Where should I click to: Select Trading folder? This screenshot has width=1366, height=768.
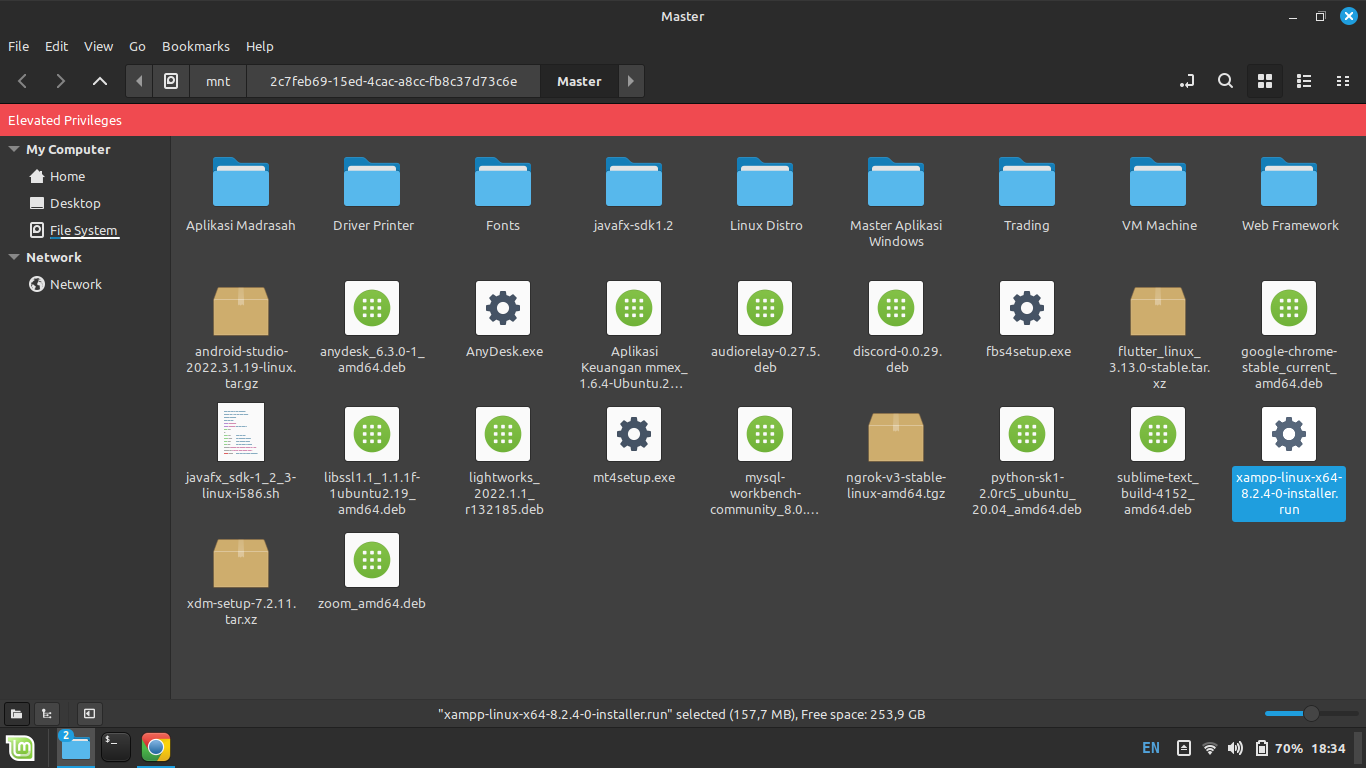point(1027,195)
